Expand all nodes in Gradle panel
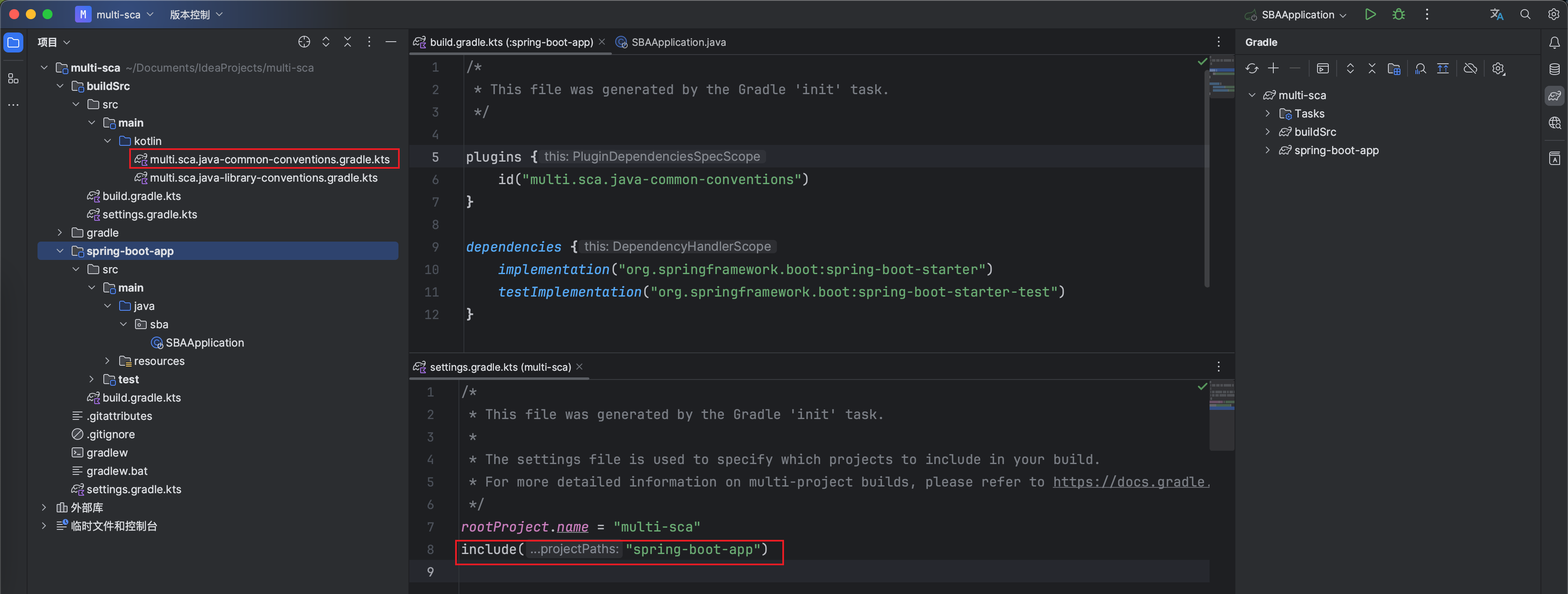1568x594 pixels. 1350,68
